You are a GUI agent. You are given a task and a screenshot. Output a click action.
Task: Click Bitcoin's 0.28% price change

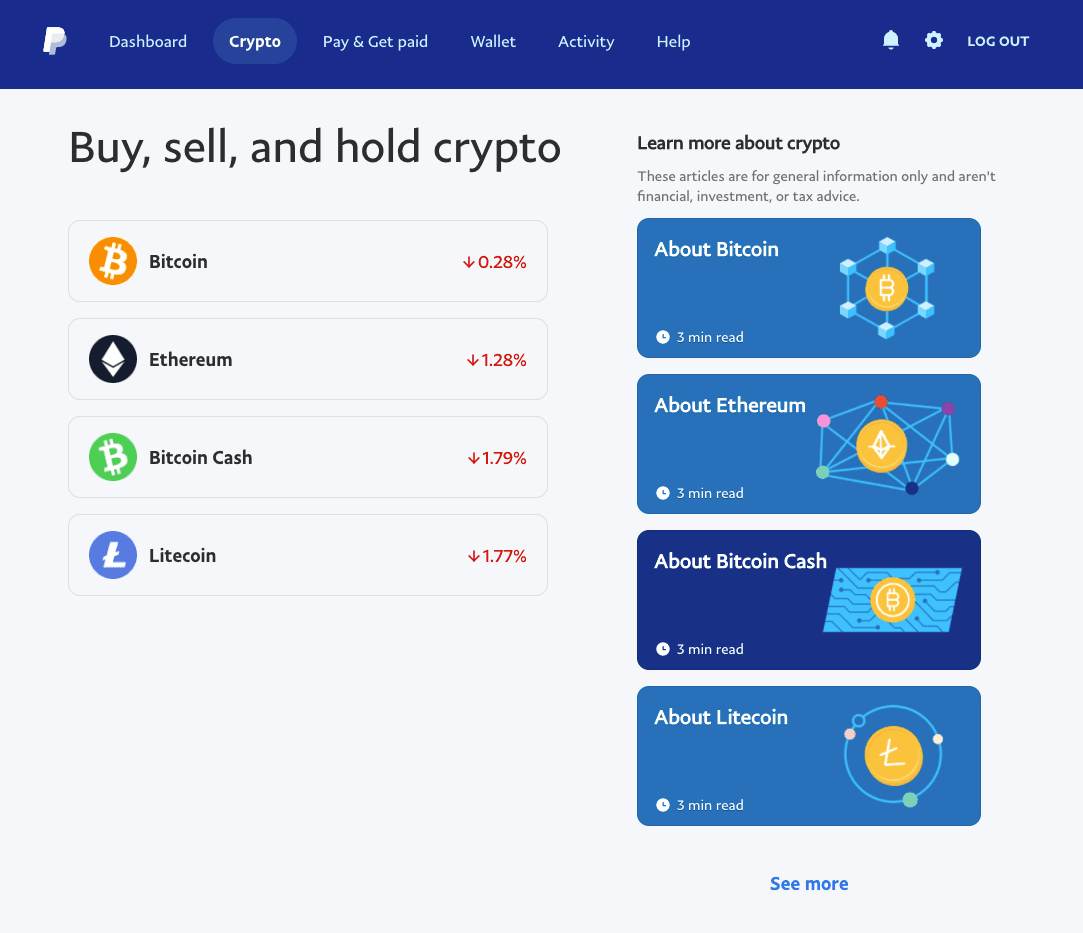tap(495, 262)
